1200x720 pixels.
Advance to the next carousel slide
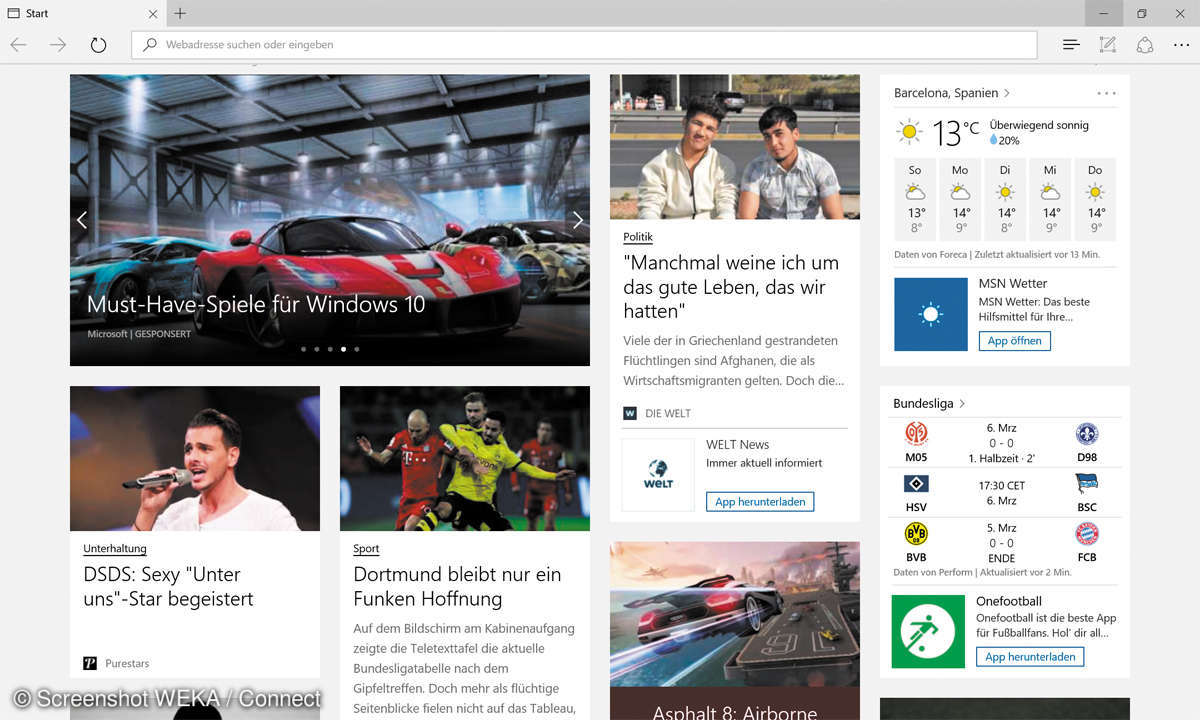pos(577,220)
